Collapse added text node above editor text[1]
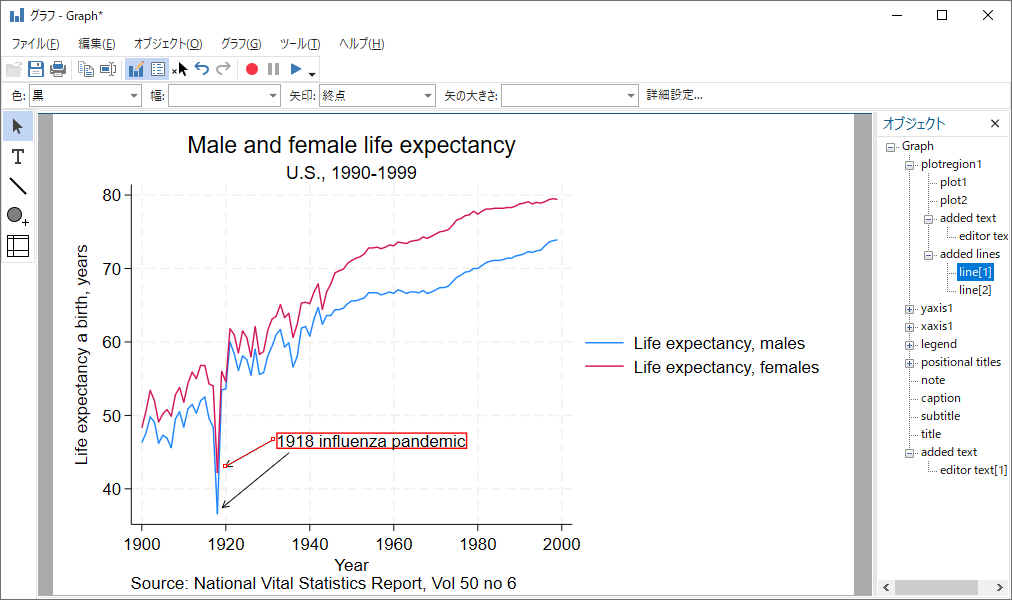This screenshot has width=1012, height=600. pyautogui.click(x=910, y=454)
